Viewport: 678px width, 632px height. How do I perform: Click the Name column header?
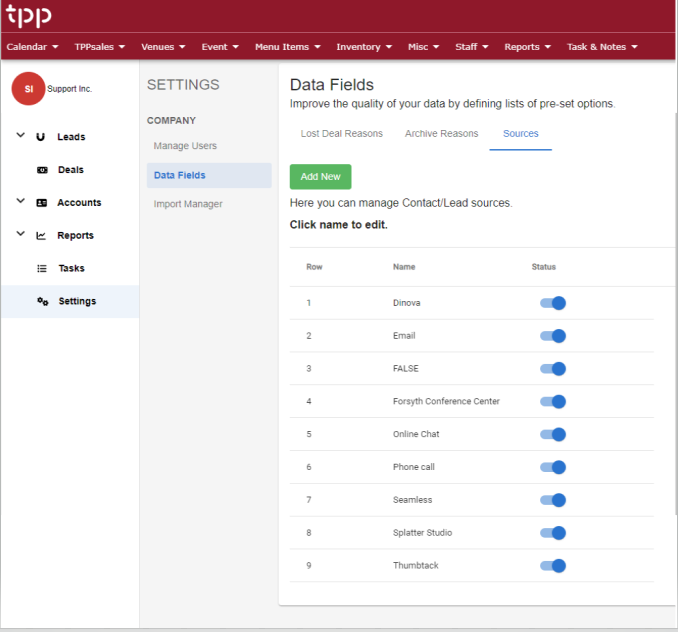pyautogui.click(x=404, y=267)
